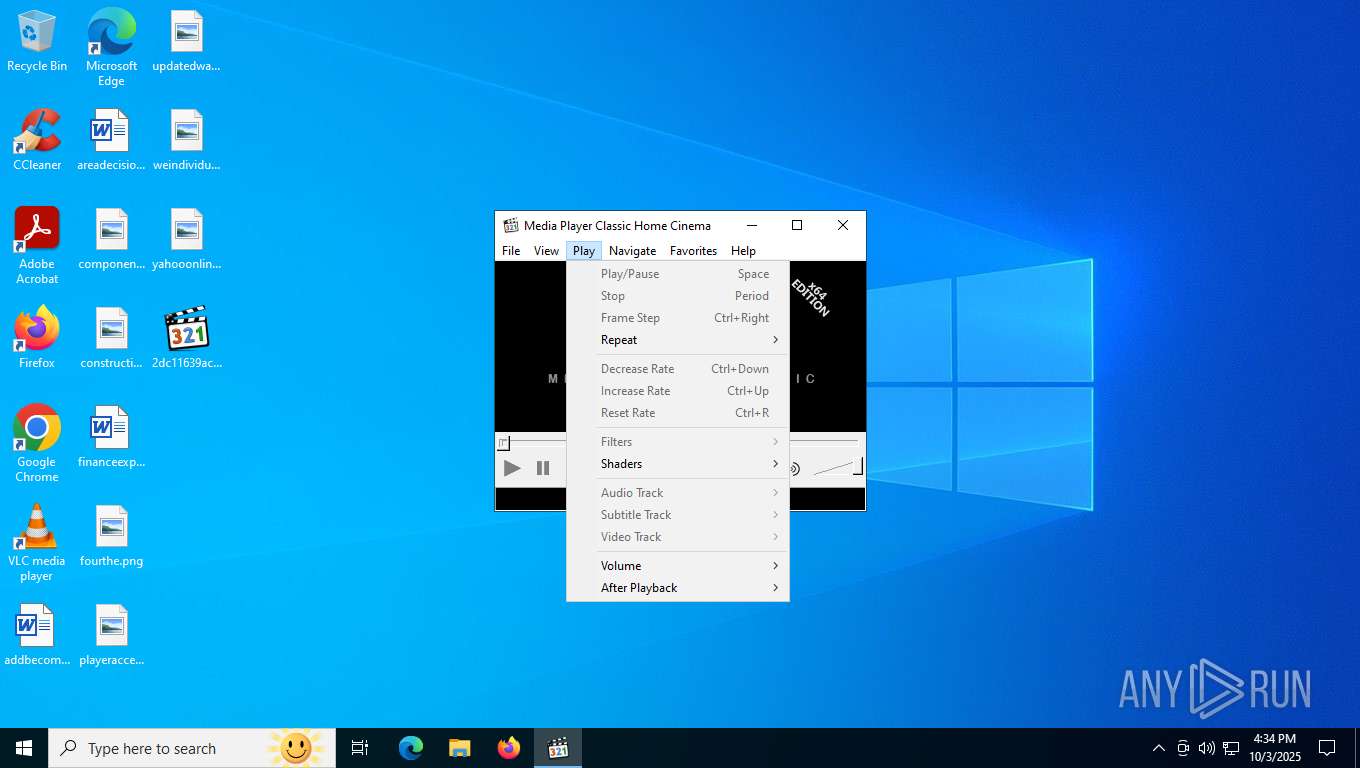Choose Increase Rate menu entry
The width and height of the screenshot is (1360, 768).
pos(678,391)
